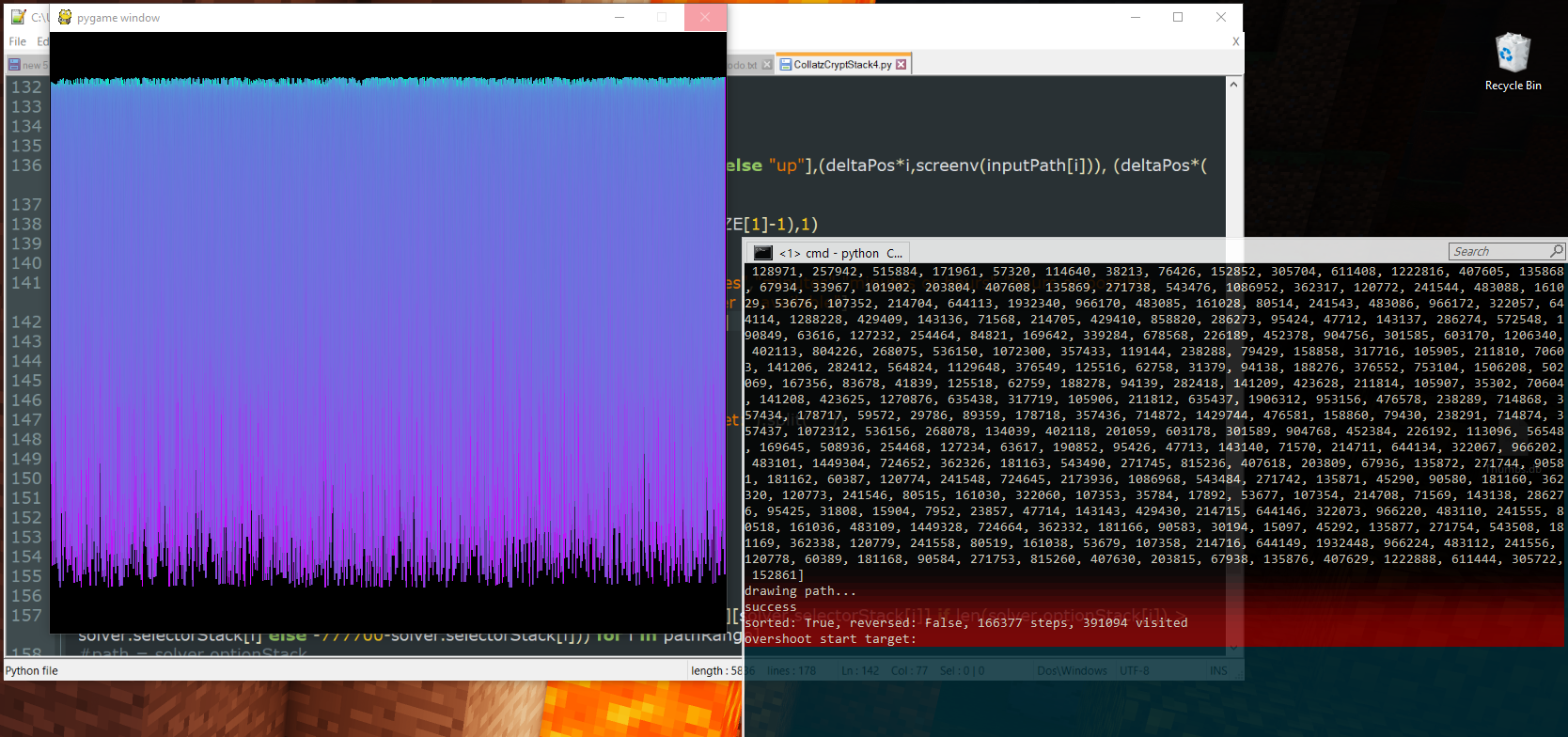Viewport: 1568px width, 737px height.
Task: Click the 'Dos\Windows' line ending status entry
Action: [x=1073, y=671]
